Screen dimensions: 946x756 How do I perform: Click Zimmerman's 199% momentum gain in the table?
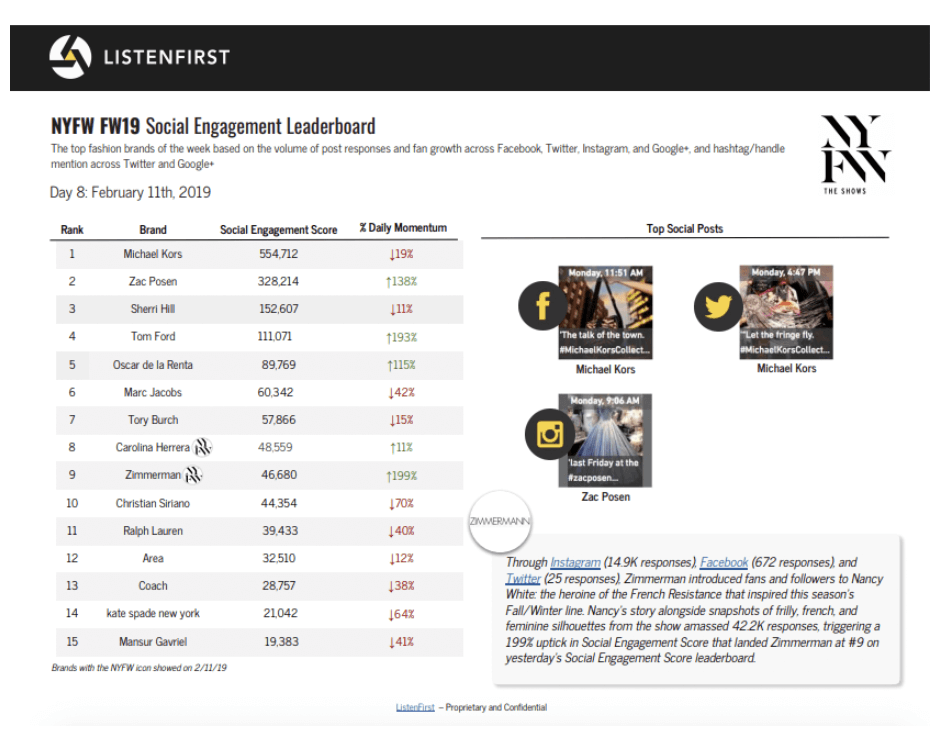pos(401,476)
